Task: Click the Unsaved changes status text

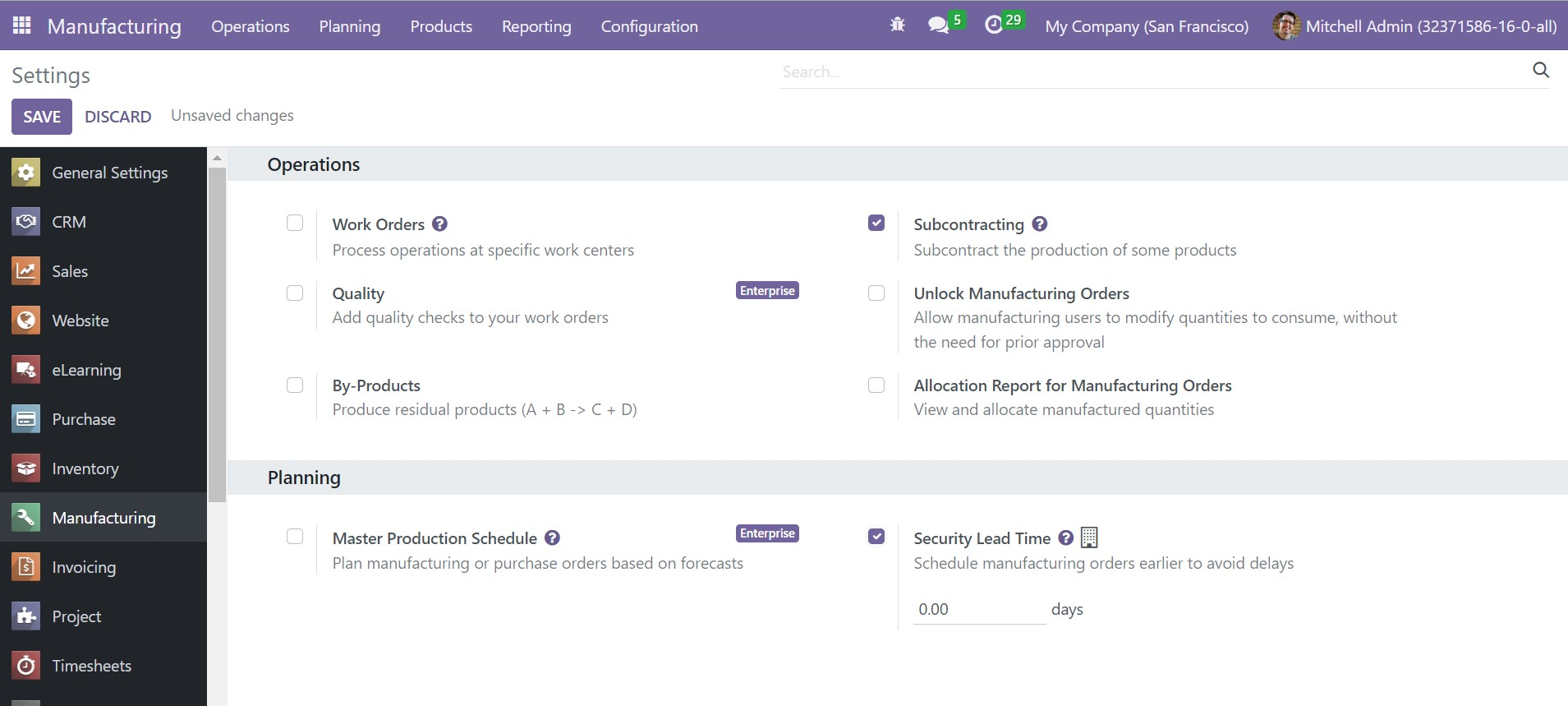Action: click(232, 115)
